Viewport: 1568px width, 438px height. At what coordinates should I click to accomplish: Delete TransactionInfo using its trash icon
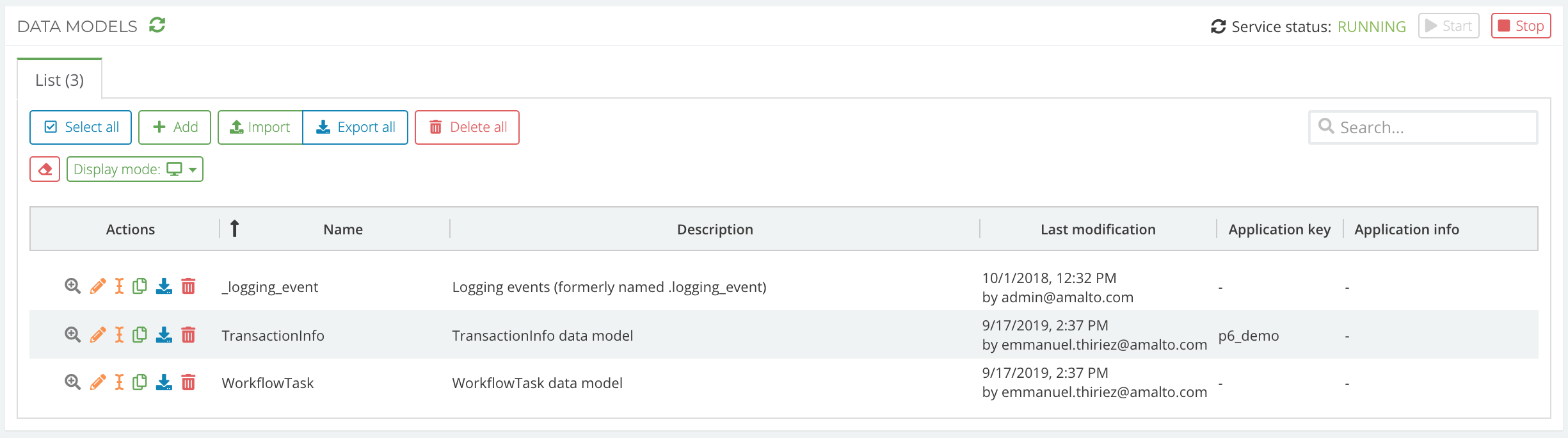coord(188,334)
